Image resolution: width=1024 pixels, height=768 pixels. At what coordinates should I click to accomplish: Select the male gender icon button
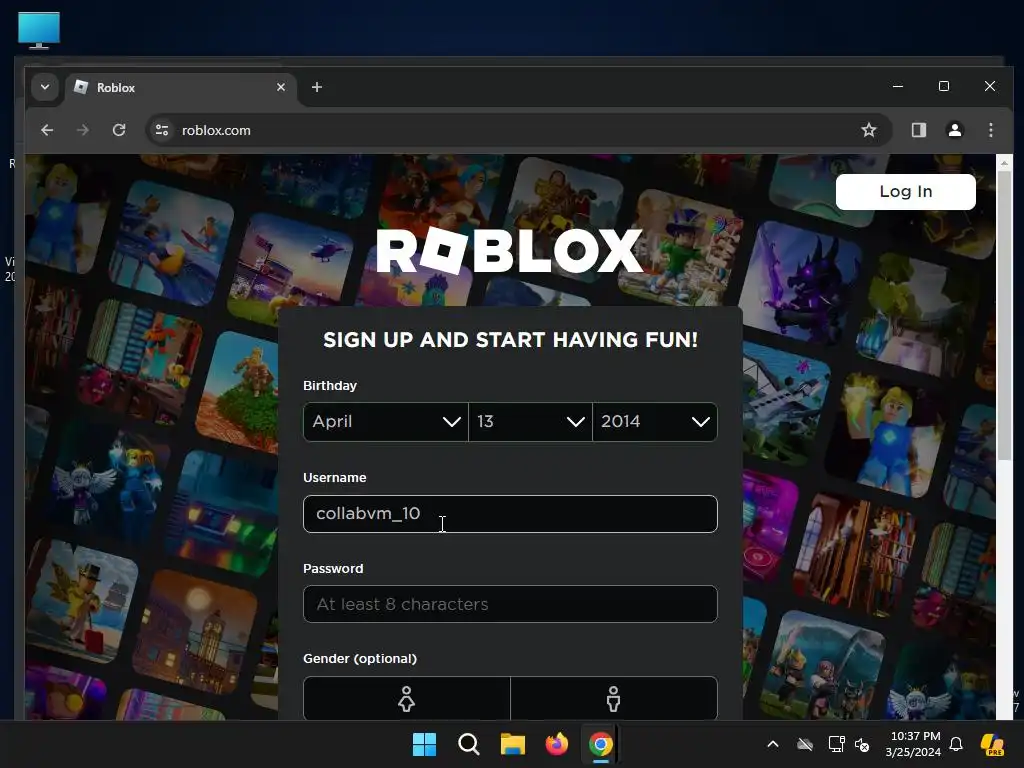click(x=614, y=698)
